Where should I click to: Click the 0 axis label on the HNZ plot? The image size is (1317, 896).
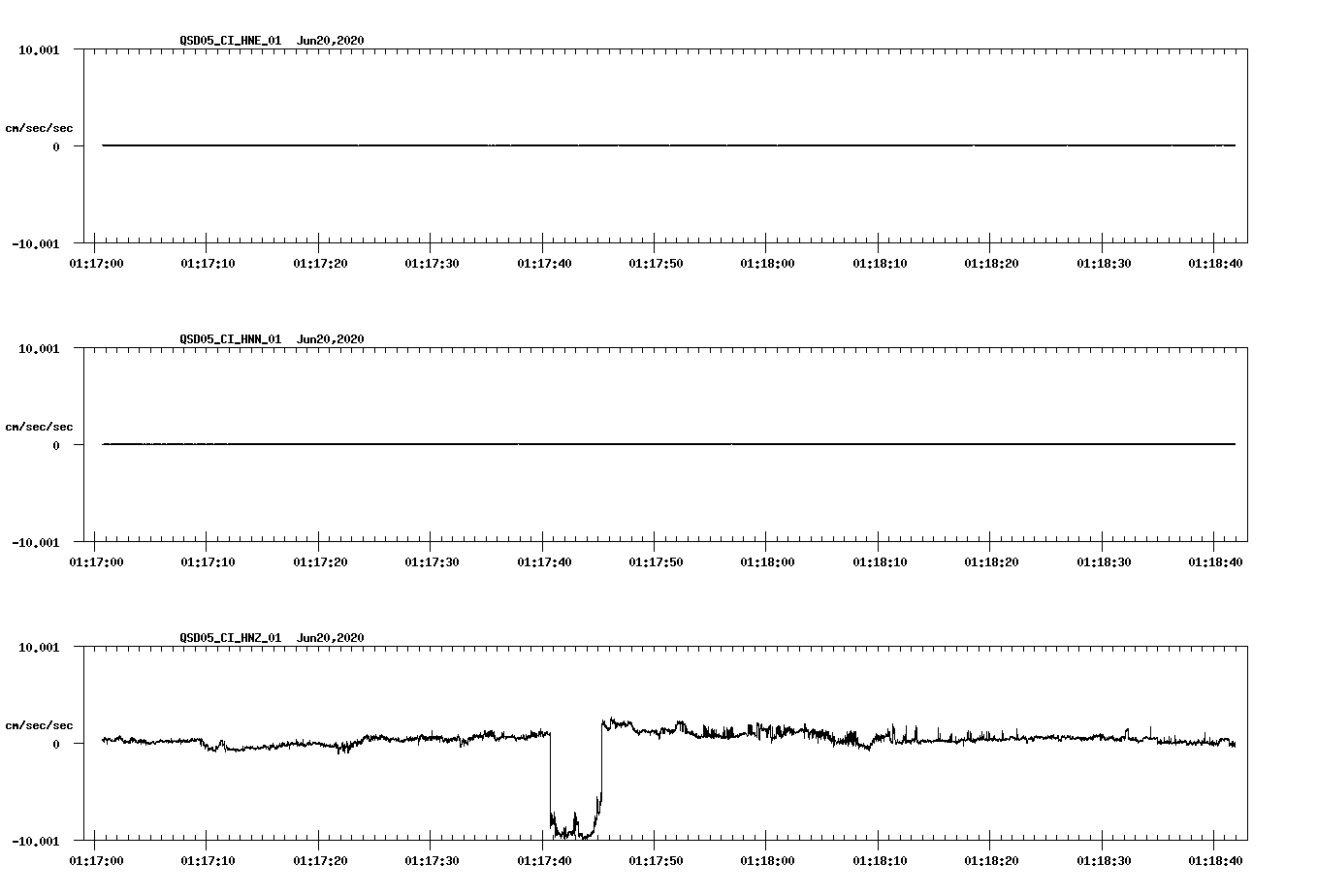tap(56, 745)
